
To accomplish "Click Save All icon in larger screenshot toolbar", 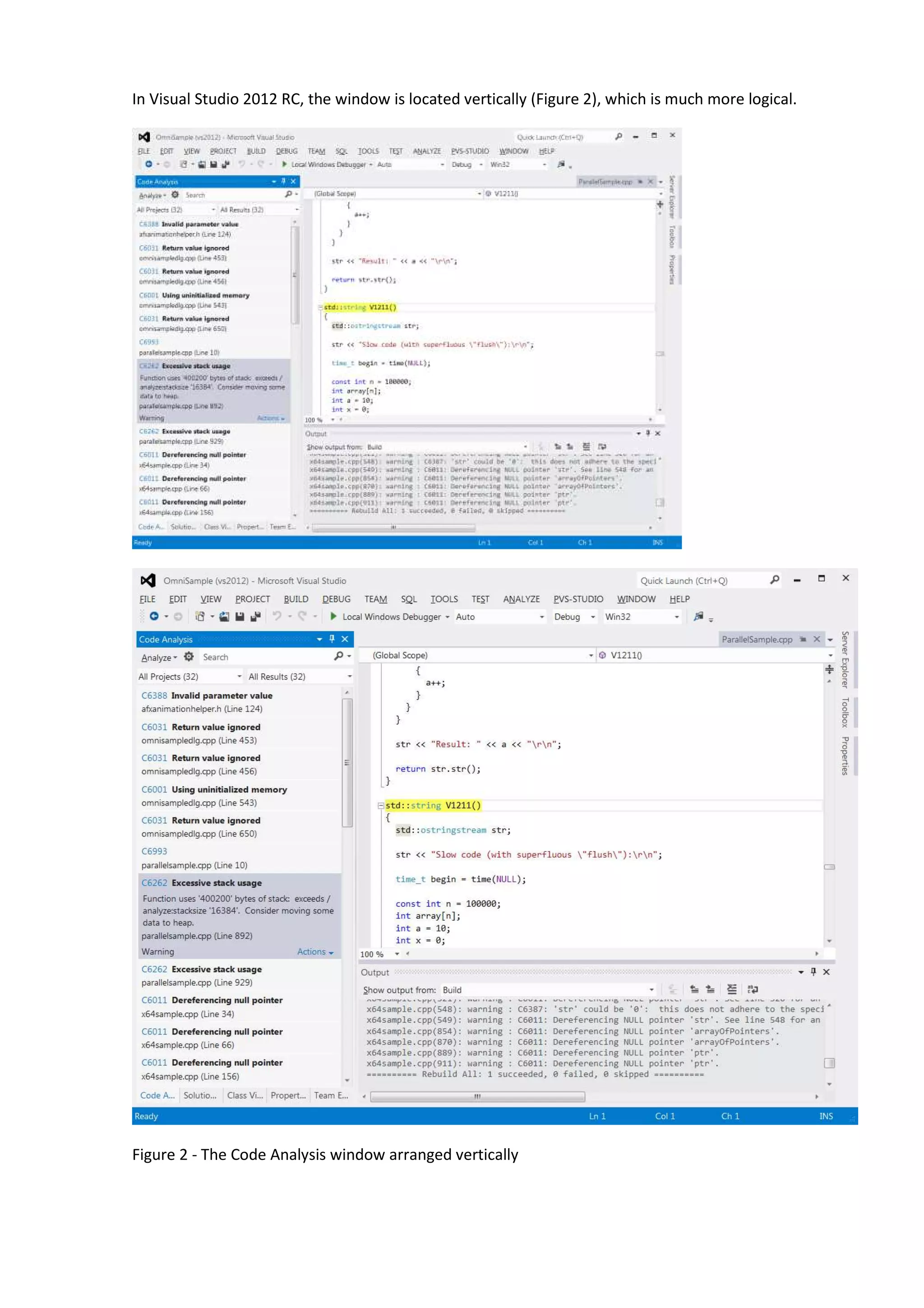I will tap(256, 617).
